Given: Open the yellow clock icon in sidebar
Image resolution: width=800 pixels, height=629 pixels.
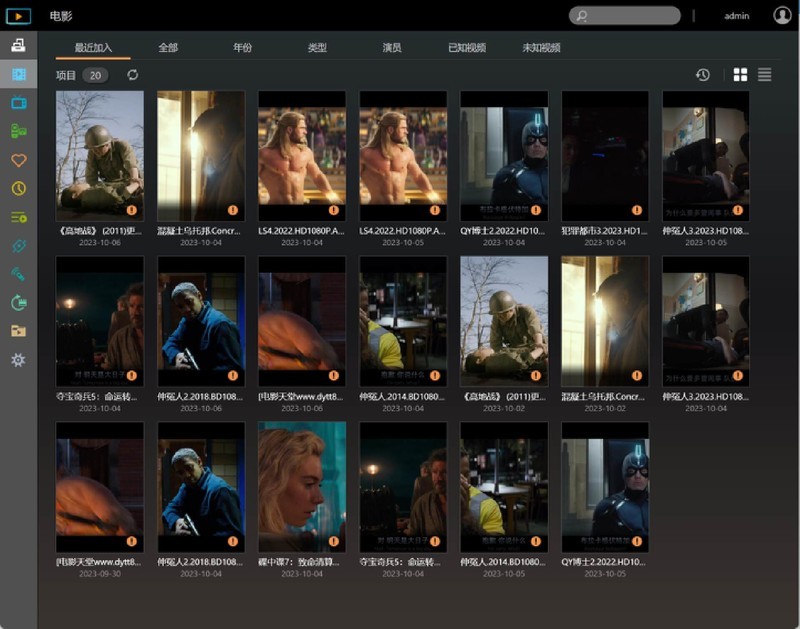Looking at the screenshot, I should [x=18, y=188].
